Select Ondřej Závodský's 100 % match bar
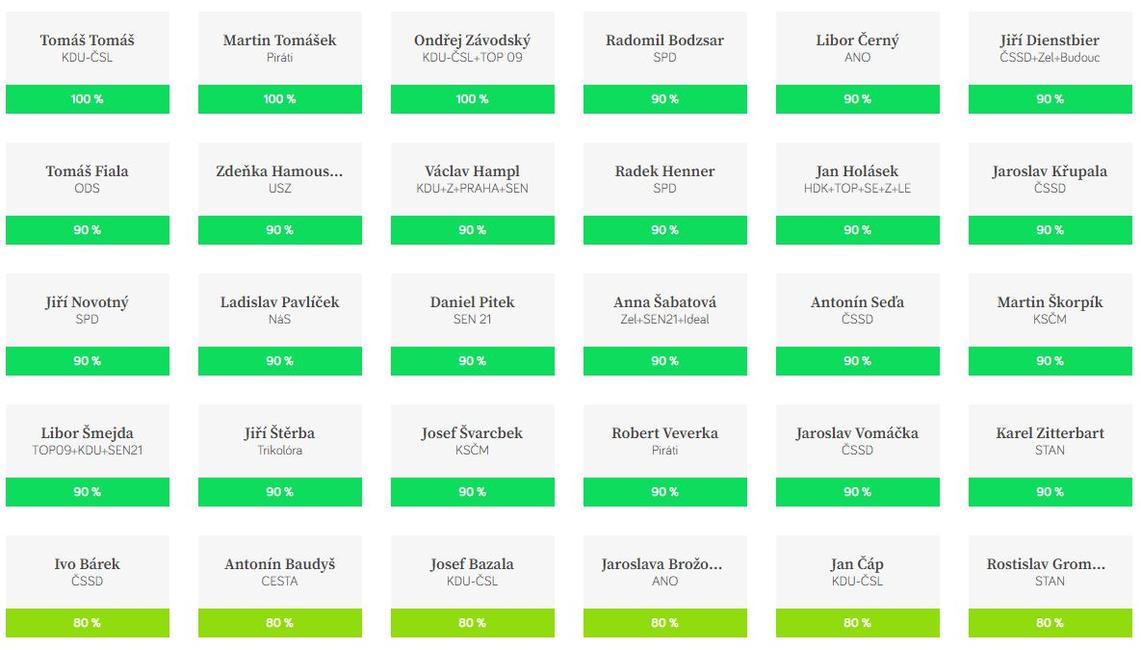Viewport: 1141px width, 650px height. (x=472, y=99)
